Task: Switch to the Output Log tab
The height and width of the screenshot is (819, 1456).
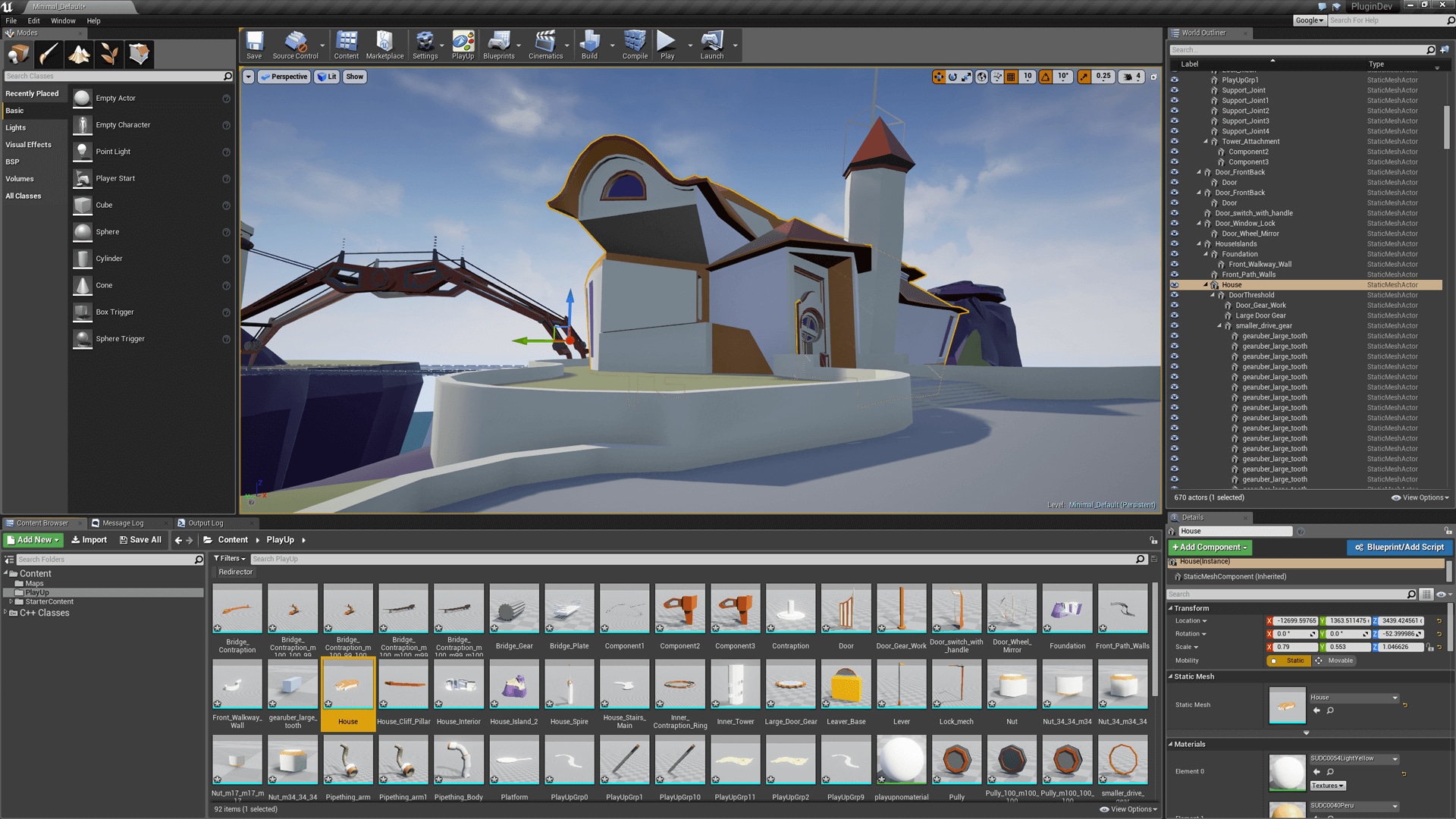Action: pyautogui.click(x=205, y=523)
